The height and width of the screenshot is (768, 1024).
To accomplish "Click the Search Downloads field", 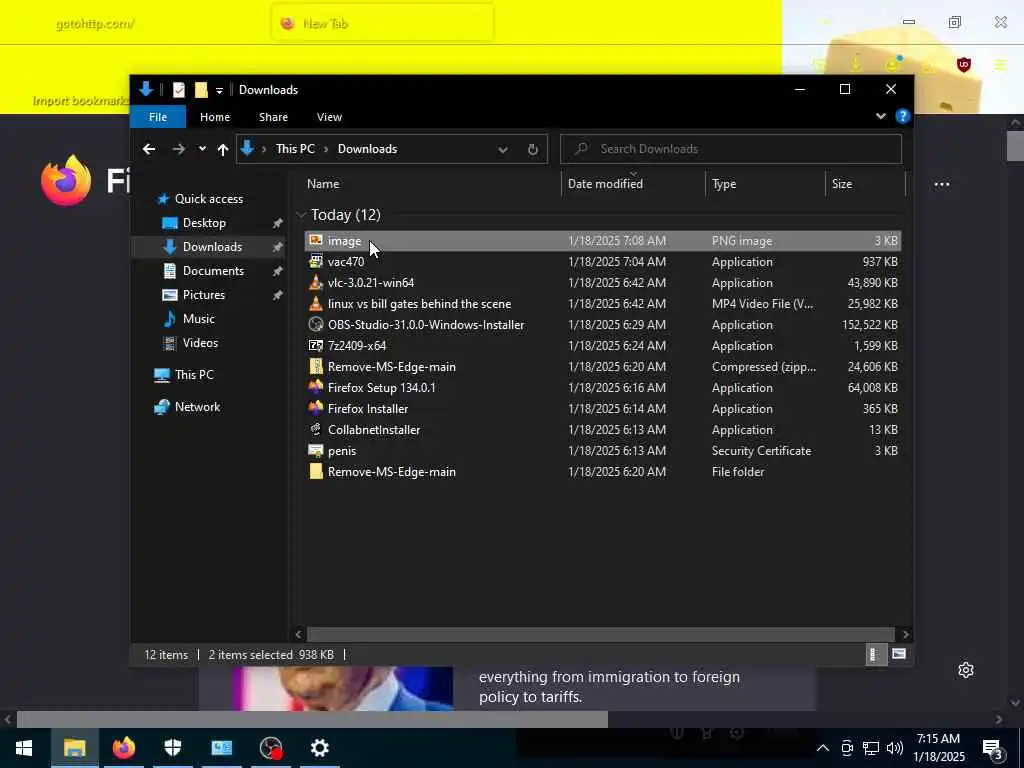I will 731,149.
